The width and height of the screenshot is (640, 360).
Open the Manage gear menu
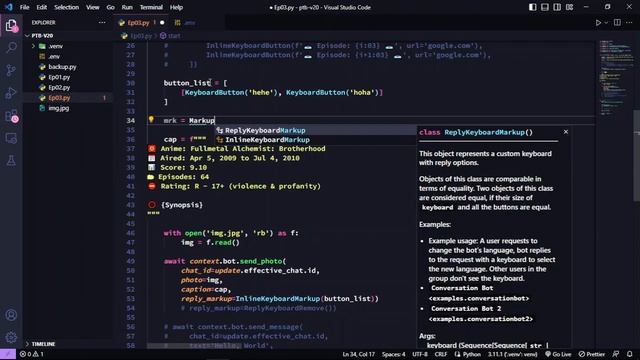[x=11, y=337]
